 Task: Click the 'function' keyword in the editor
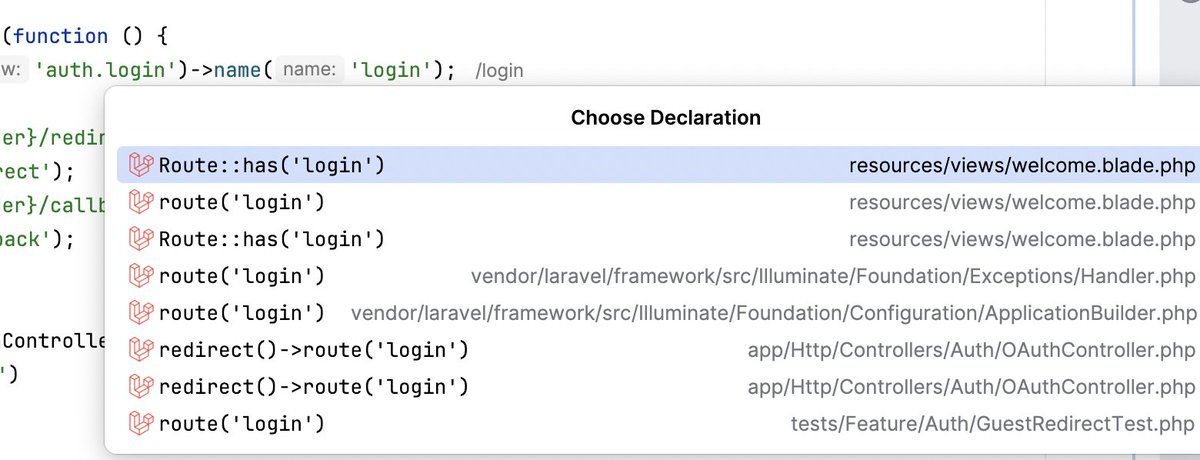[60, 36]
